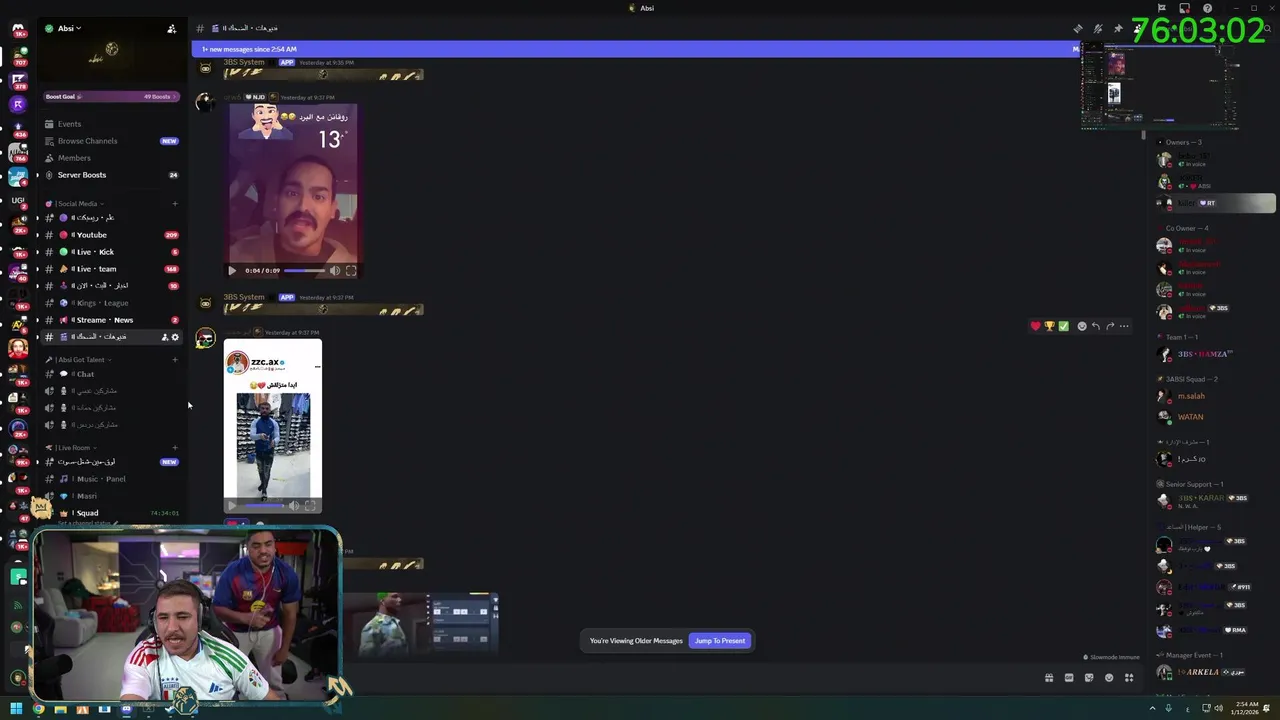Open the Discord help question icon
The width and height of the screenshot is (1280, 720).
pyautogui.click(x=1208, y=8)
